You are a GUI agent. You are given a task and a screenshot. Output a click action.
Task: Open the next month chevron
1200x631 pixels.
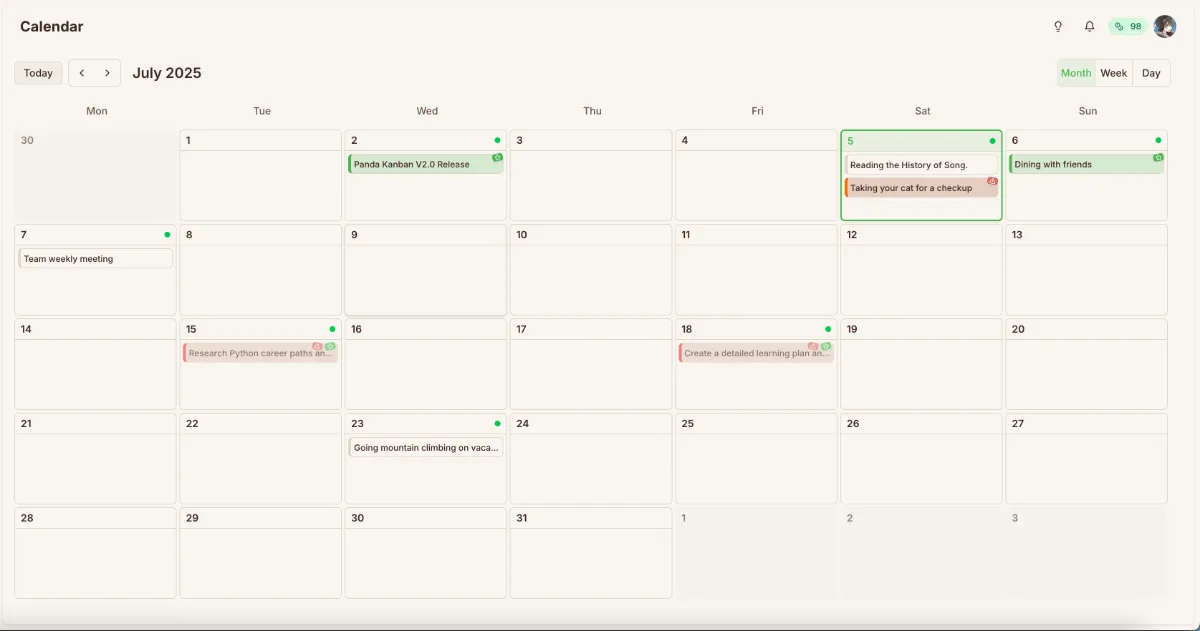(x=107, y=72)
